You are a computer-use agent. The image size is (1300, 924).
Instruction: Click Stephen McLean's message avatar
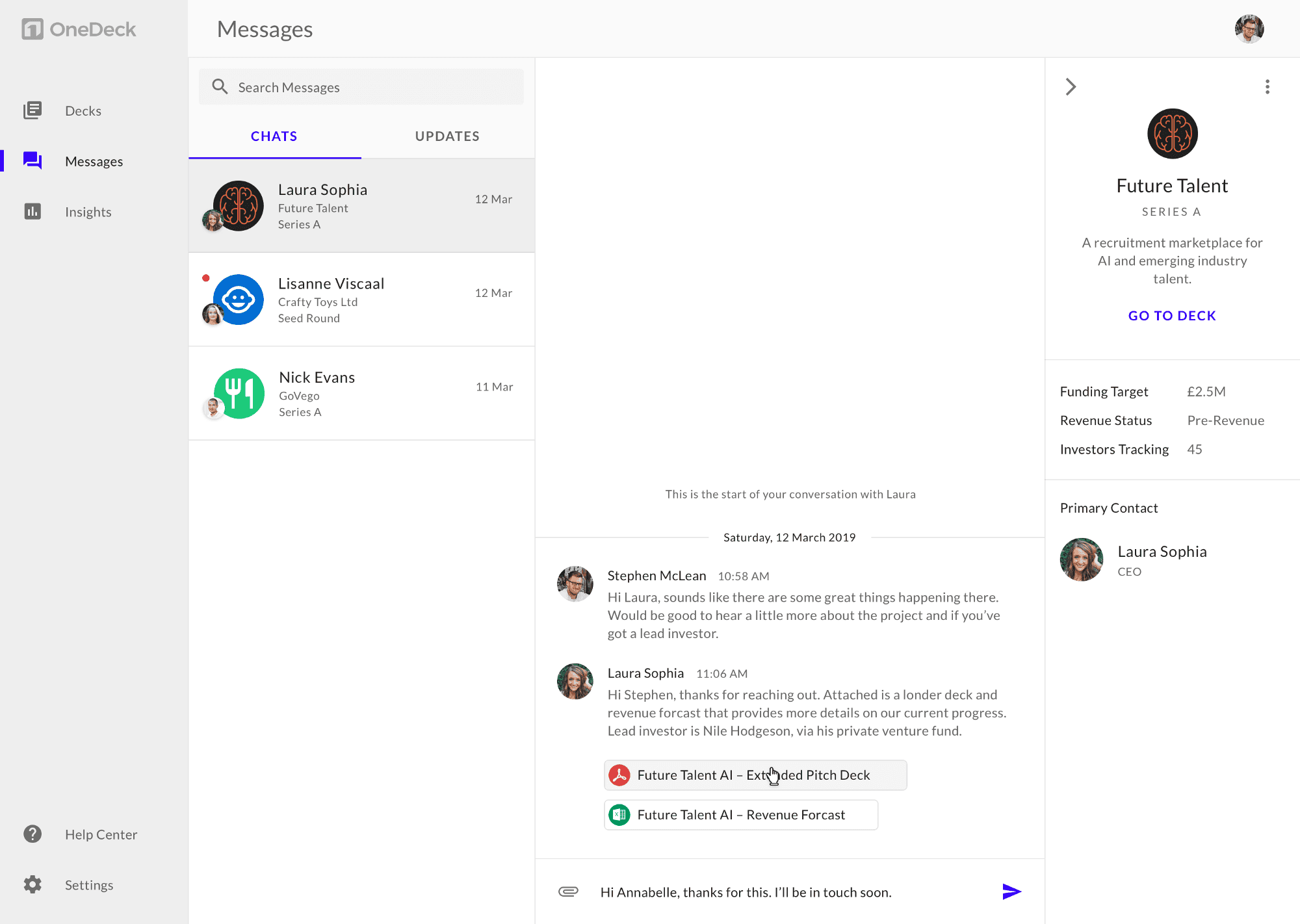pos(575,584)
